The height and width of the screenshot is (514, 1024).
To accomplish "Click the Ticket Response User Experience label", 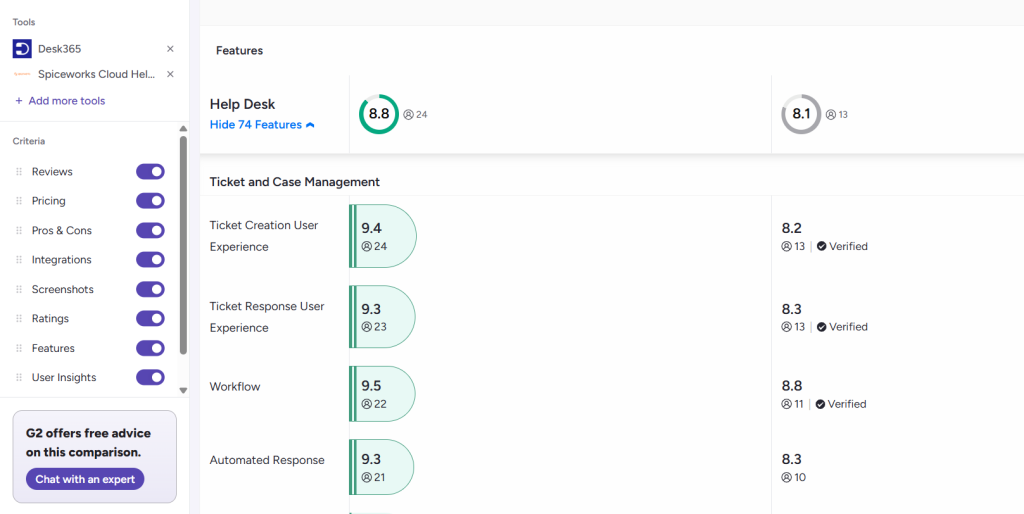I will pos(267,317).
